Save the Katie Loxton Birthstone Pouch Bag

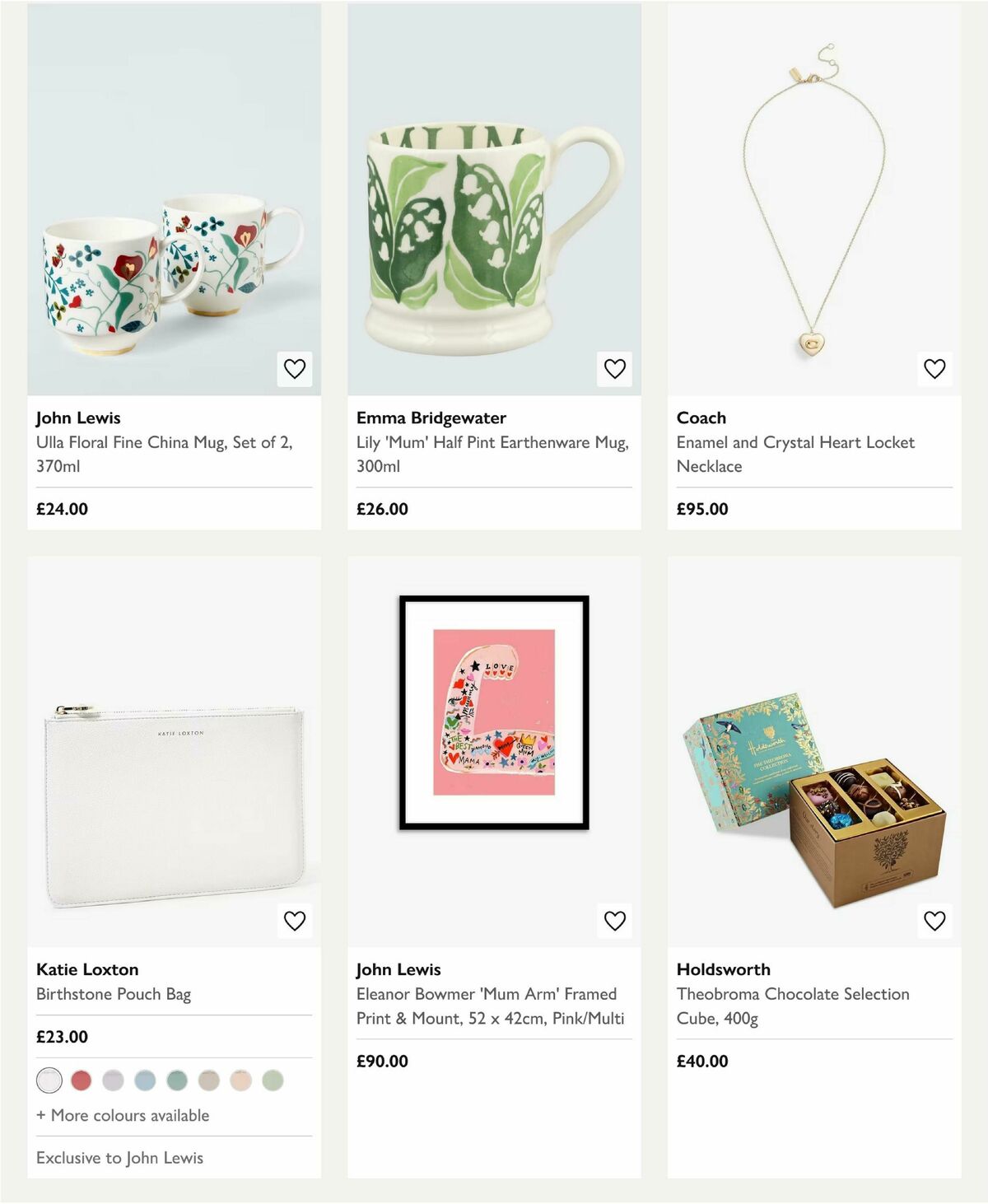(295, 921)
